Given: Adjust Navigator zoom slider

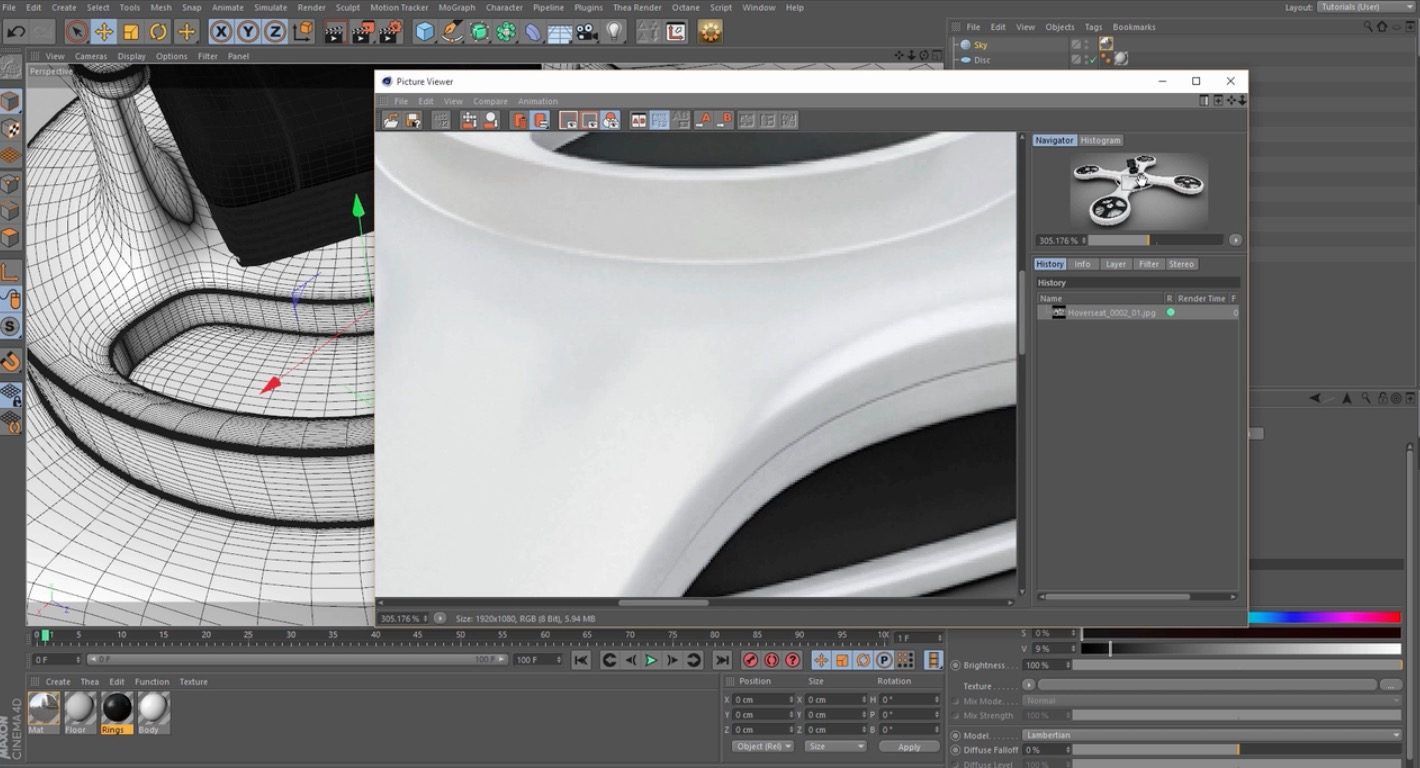Looking at the screenshot, I should pos(1155,240).
